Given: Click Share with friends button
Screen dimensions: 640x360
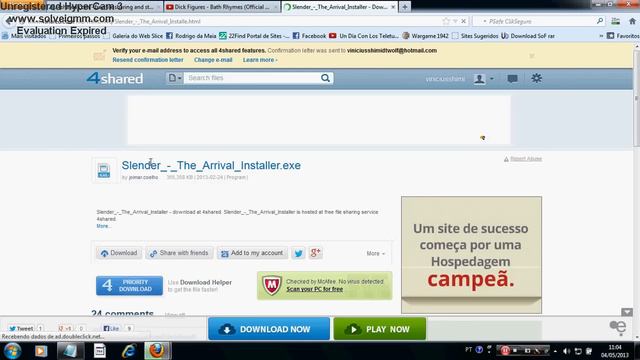Looking at the screenshot, I should (179, 253).
